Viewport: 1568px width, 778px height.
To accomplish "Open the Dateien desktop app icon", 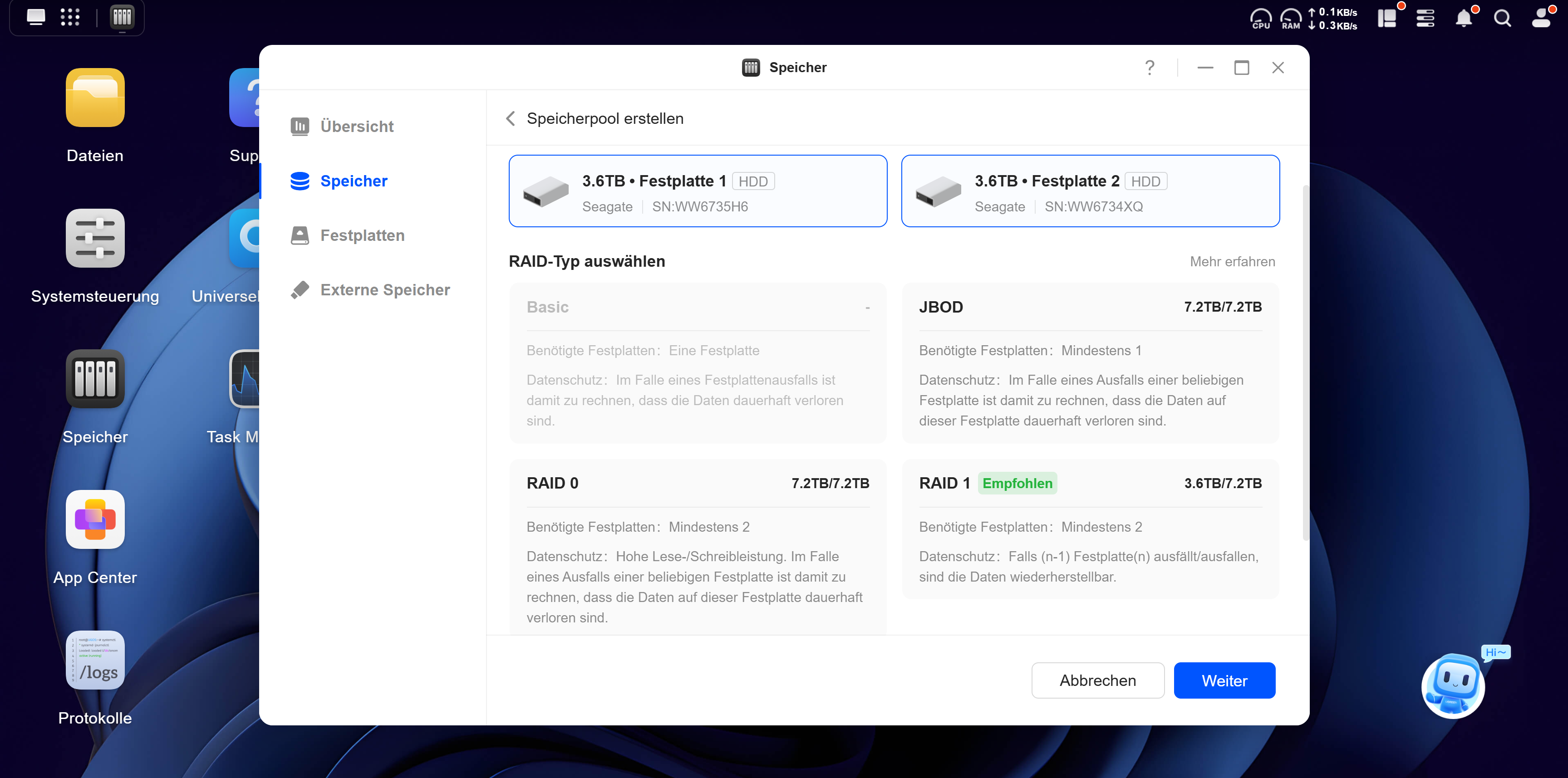I will pyautogui.click(x=95, y=98).
